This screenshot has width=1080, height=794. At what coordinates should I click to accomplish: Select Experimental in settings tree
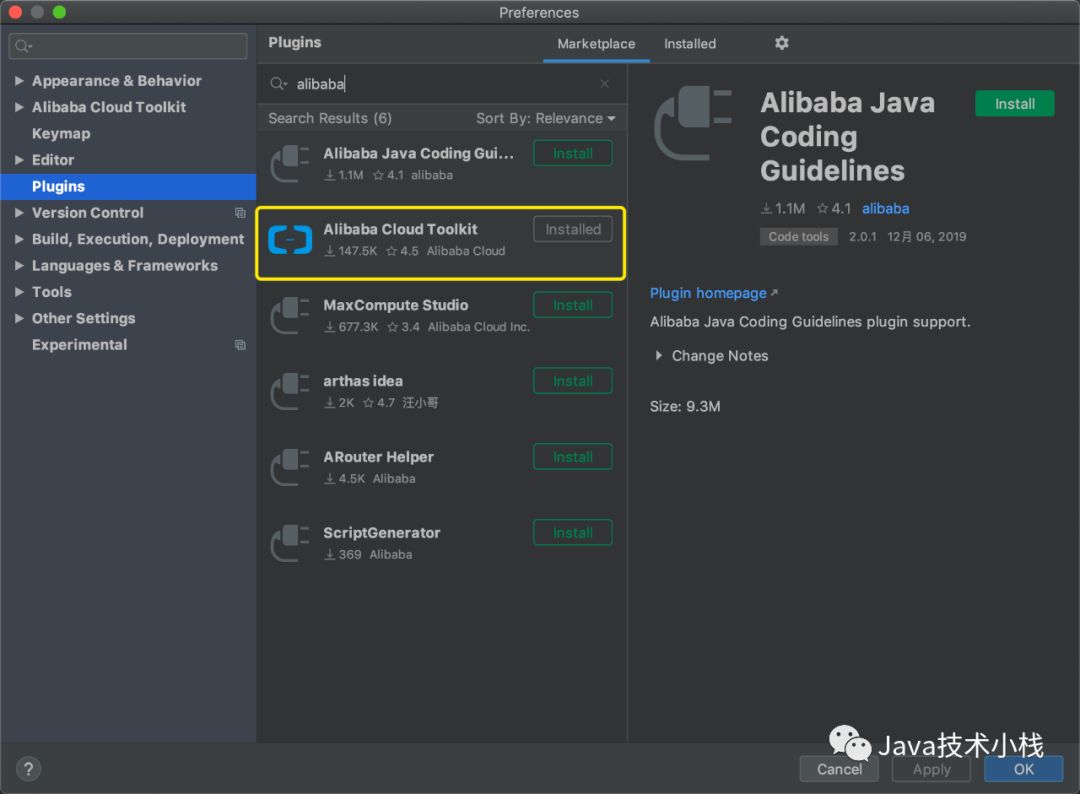tap(79, 345)
